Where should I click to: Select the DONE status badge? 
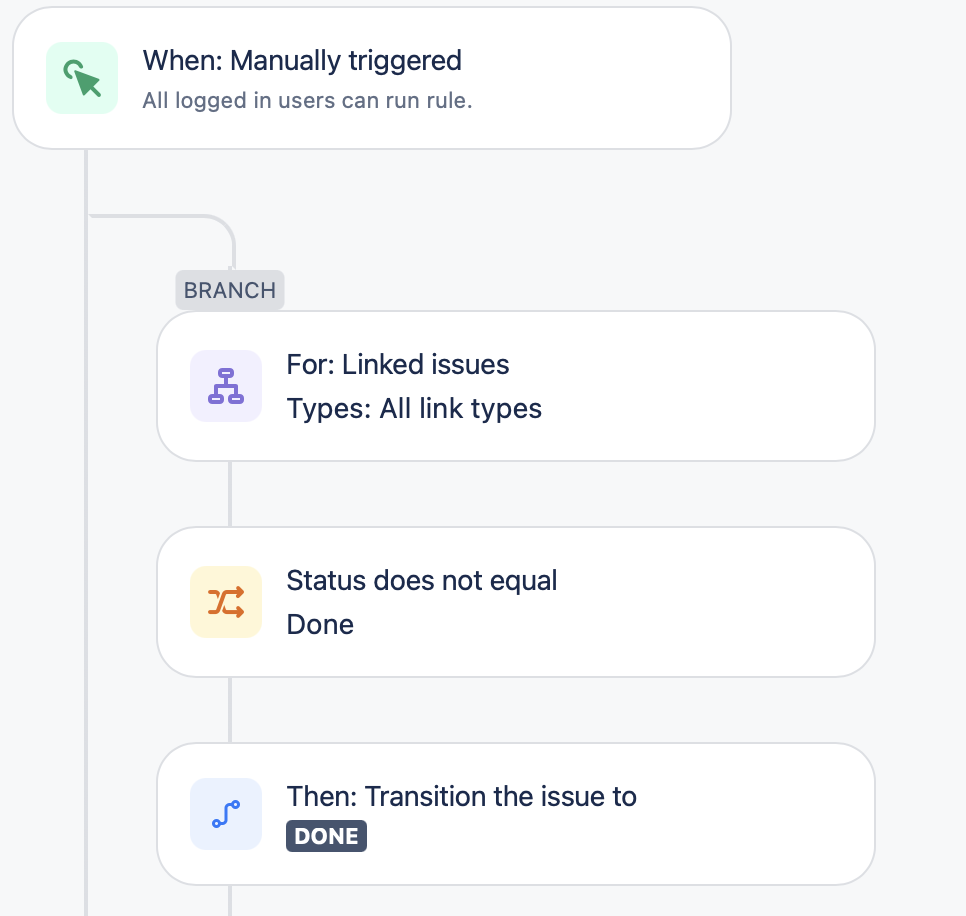pos(326,836)
